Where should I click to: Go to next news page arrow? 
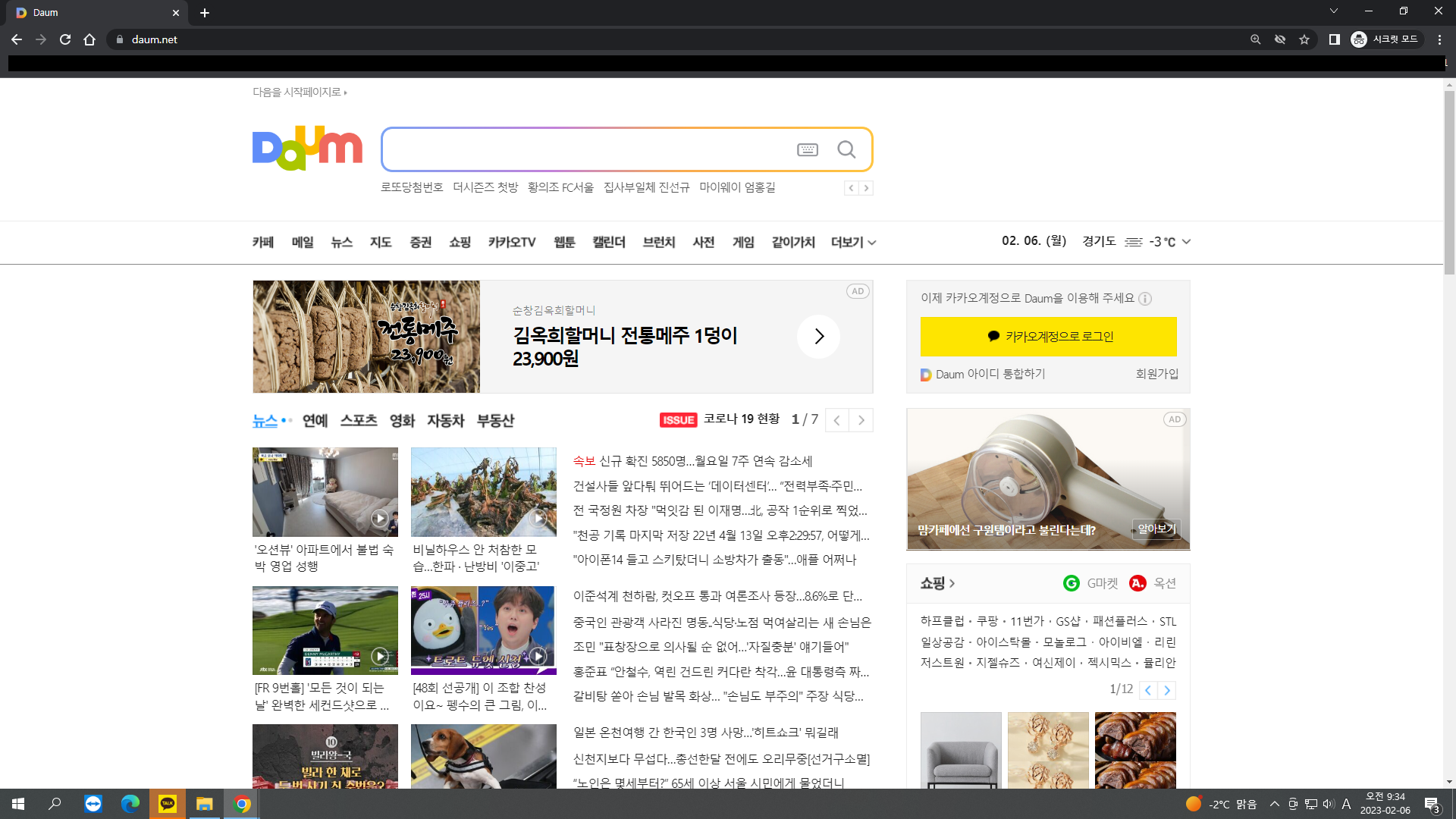coord(861,420)
